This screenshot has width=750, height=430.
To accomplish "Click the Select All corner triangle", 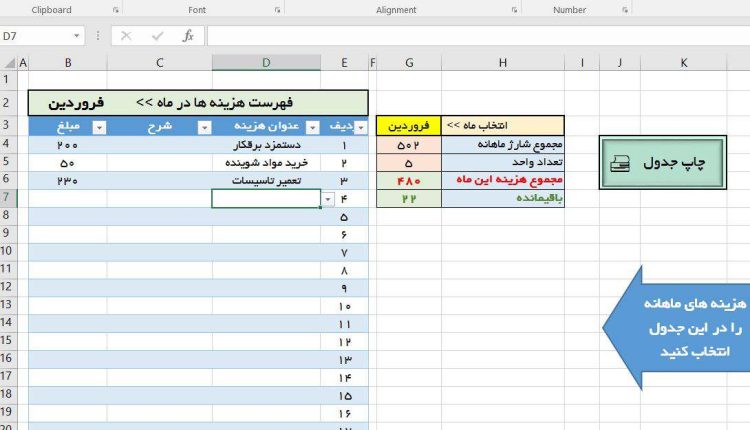I will [x=10, y=63].
